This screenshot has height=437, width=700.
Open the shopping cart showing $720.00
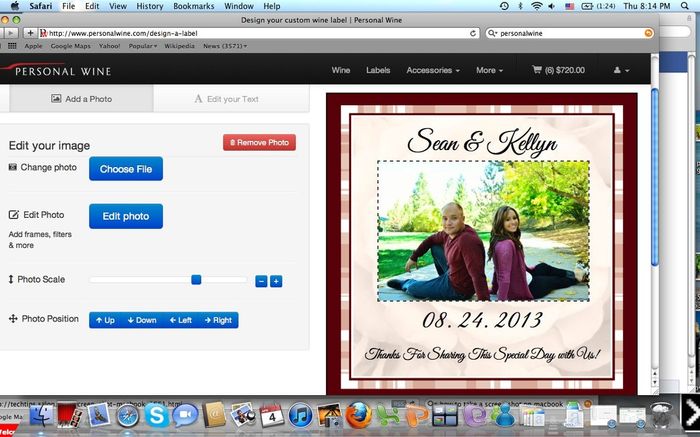(564, 71)
